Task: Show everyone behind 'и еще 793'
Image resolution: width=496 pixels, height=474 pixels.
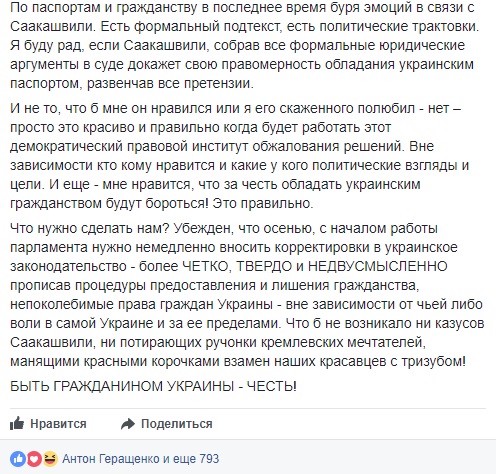Action: pos(191,459)
